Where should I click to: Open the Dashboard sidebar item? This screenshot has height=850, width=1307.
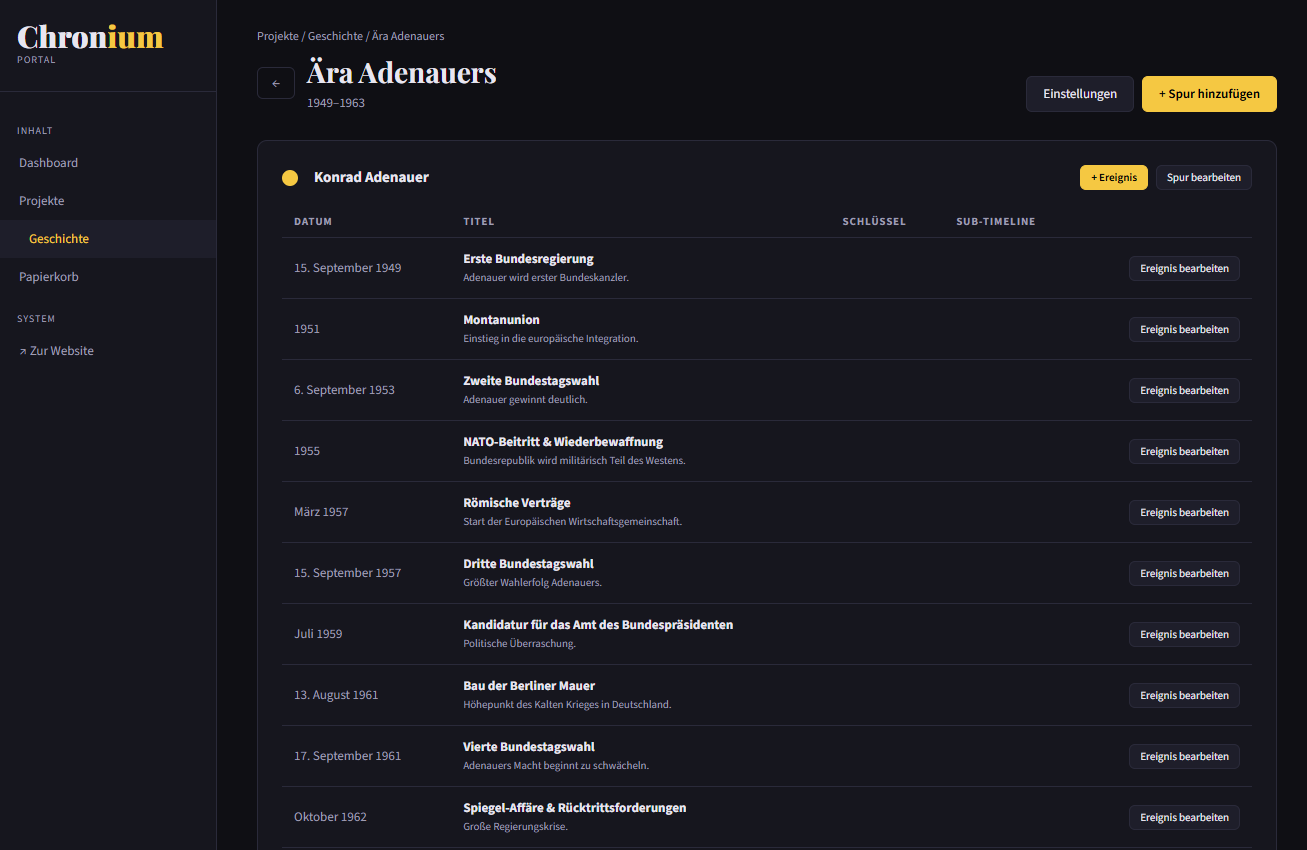click(48, 163)
